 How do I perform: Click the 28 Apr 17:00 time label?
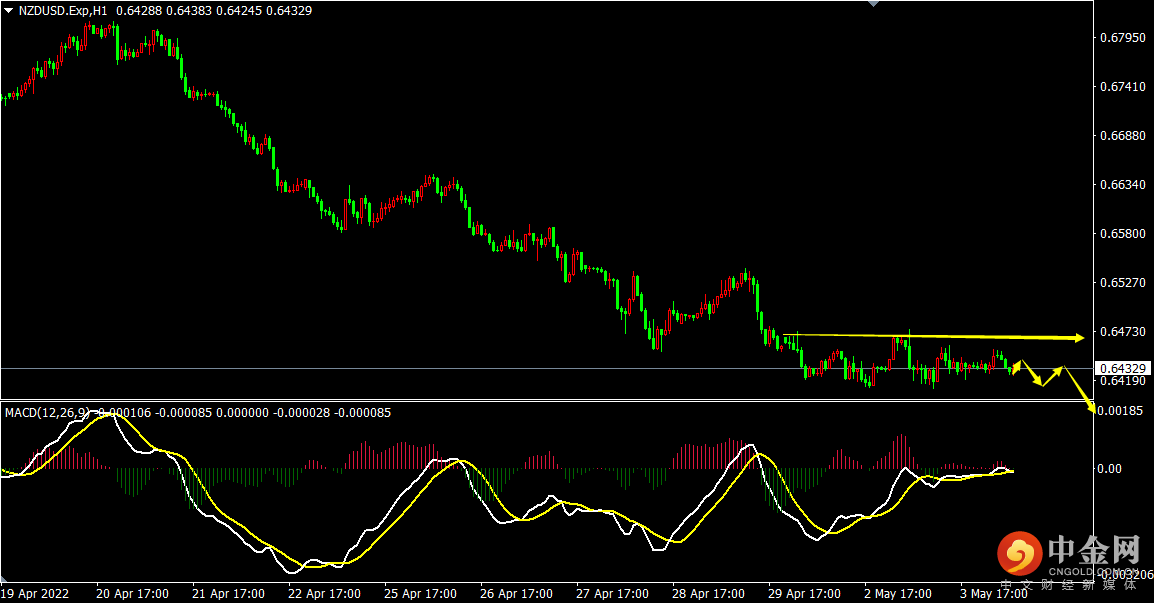pos(708,593)
